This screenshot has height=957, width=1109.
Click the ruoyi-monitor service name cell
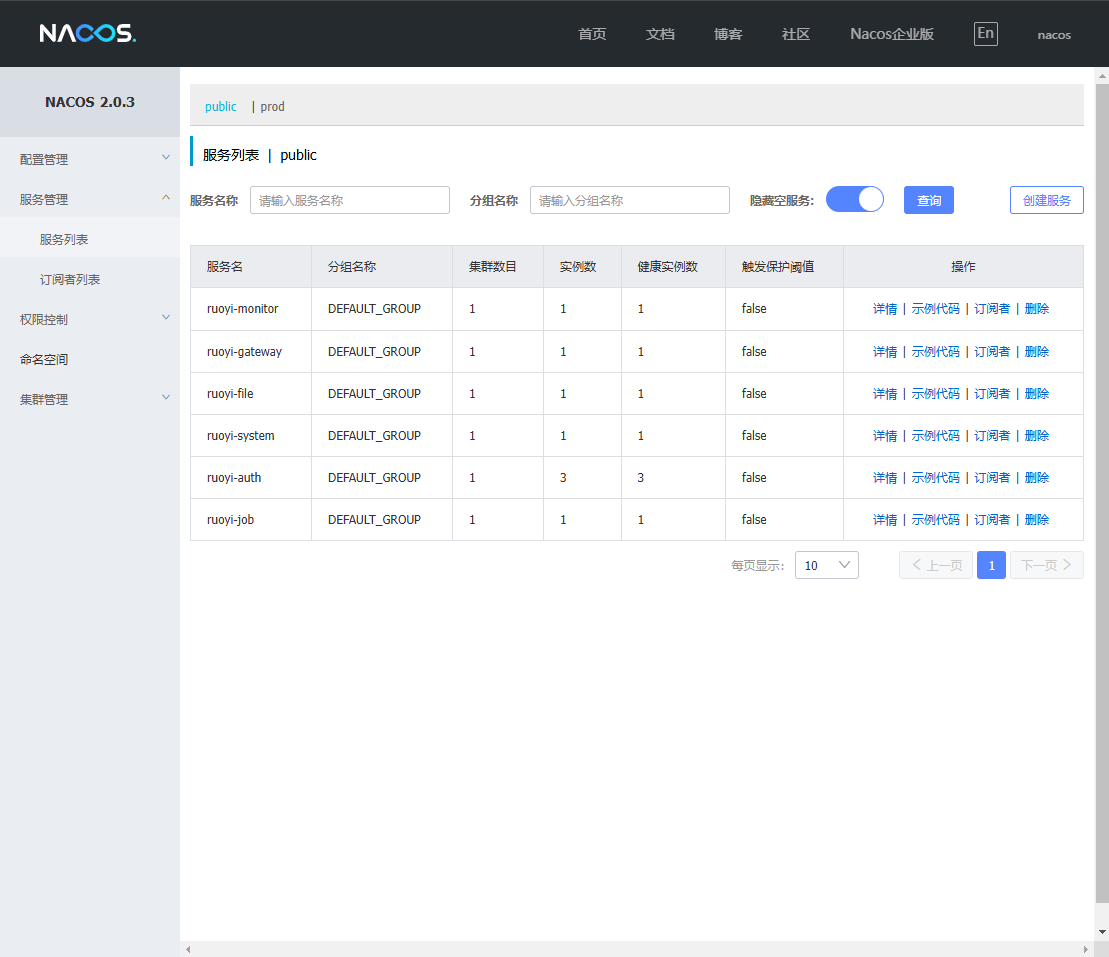tap(250, 308)
